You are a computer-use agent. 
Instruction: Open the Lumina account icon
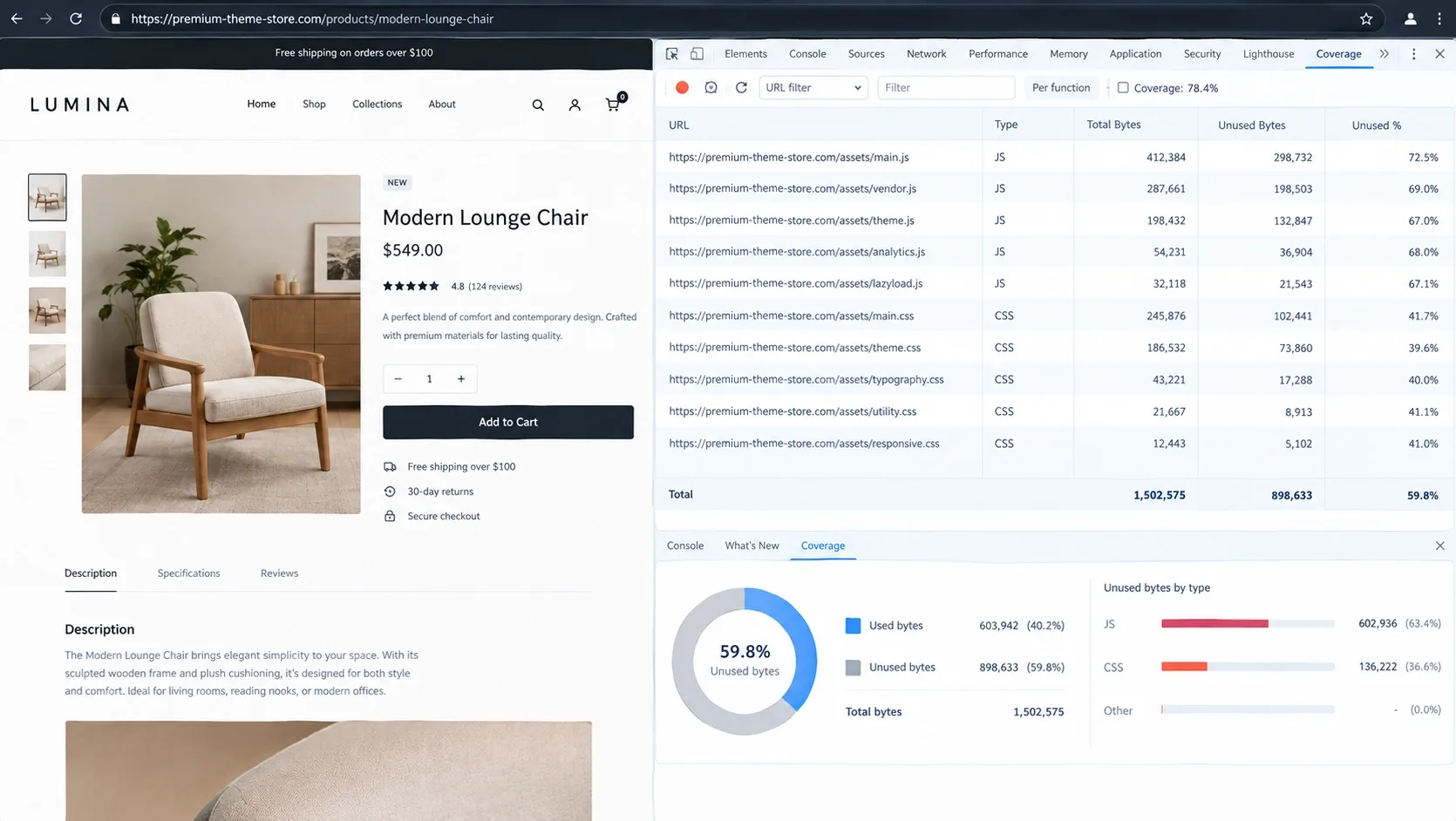(x=575, y=105)
